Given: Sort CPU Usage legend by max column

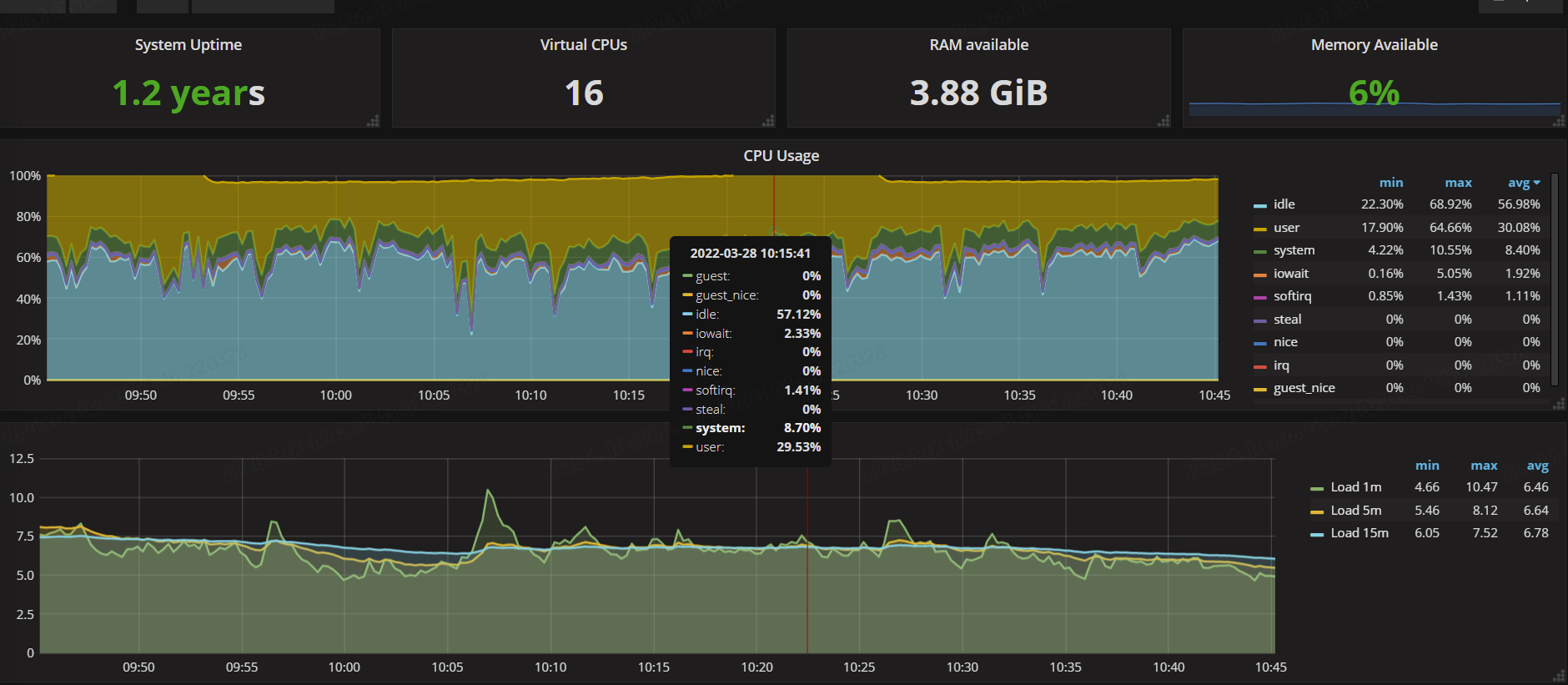Looking at the screenshot, I should coord(1459,183).
